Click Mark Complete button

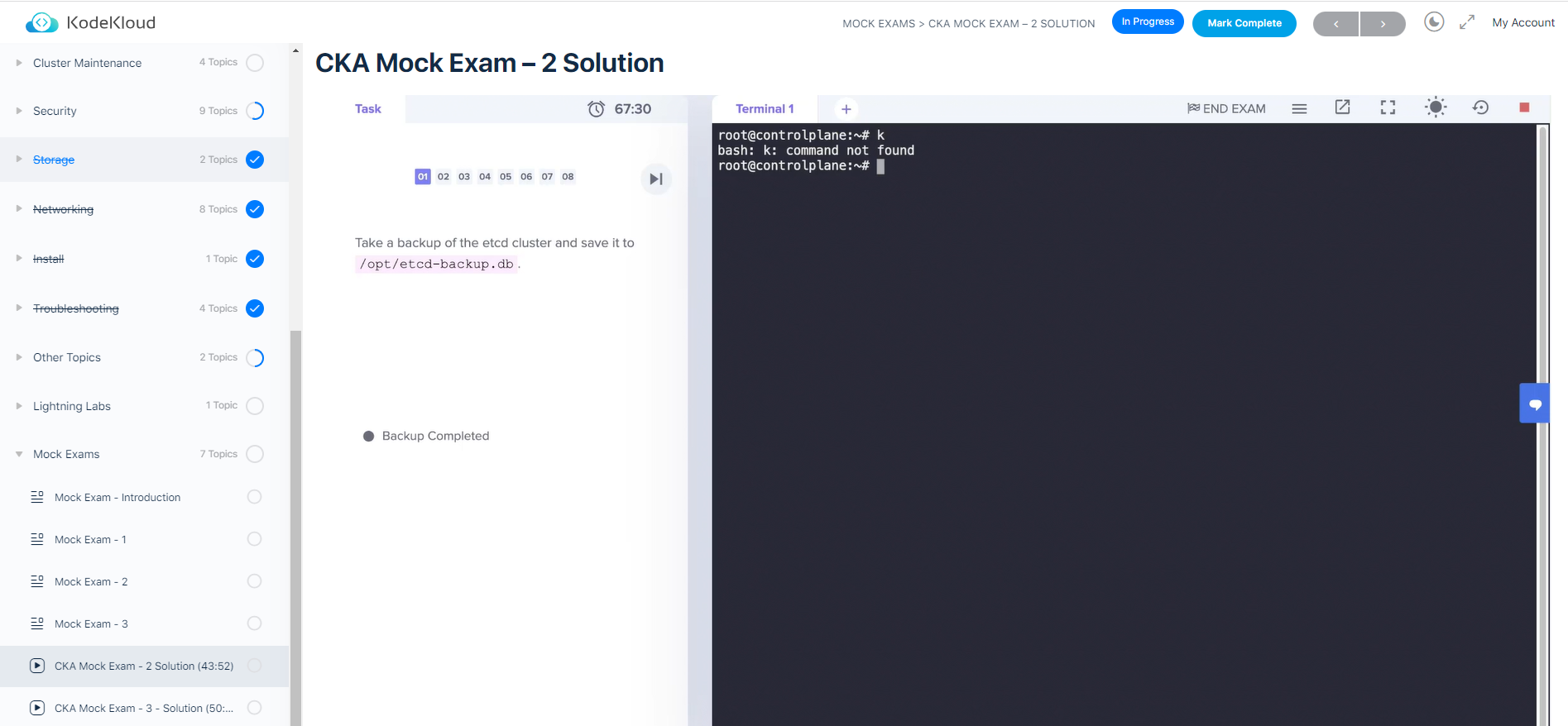click(1244, 23)
